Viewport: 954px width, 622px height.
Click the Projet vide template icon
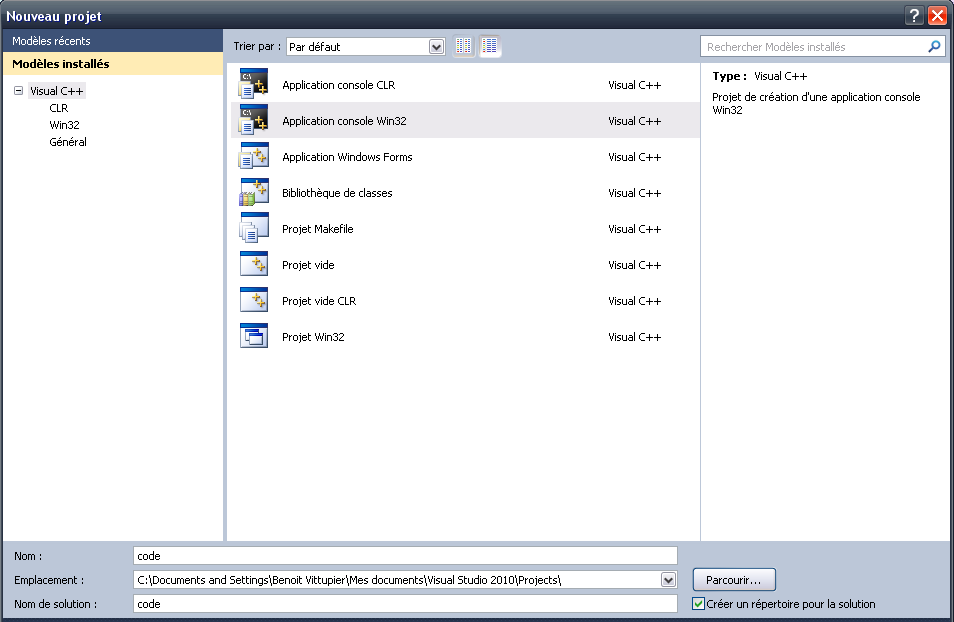[x=254, y=265]
